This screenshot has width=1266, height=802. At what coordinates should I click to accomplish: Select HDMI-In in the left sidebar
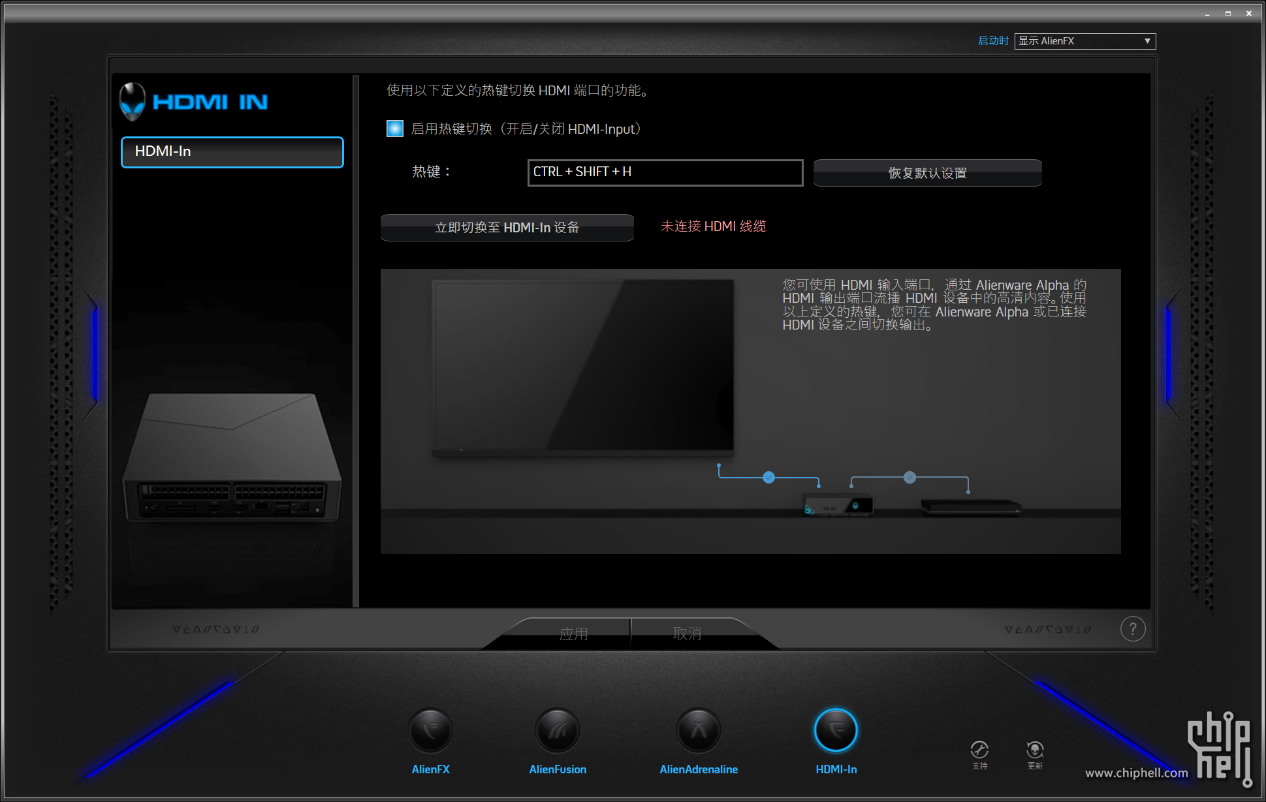coord(232,152)
